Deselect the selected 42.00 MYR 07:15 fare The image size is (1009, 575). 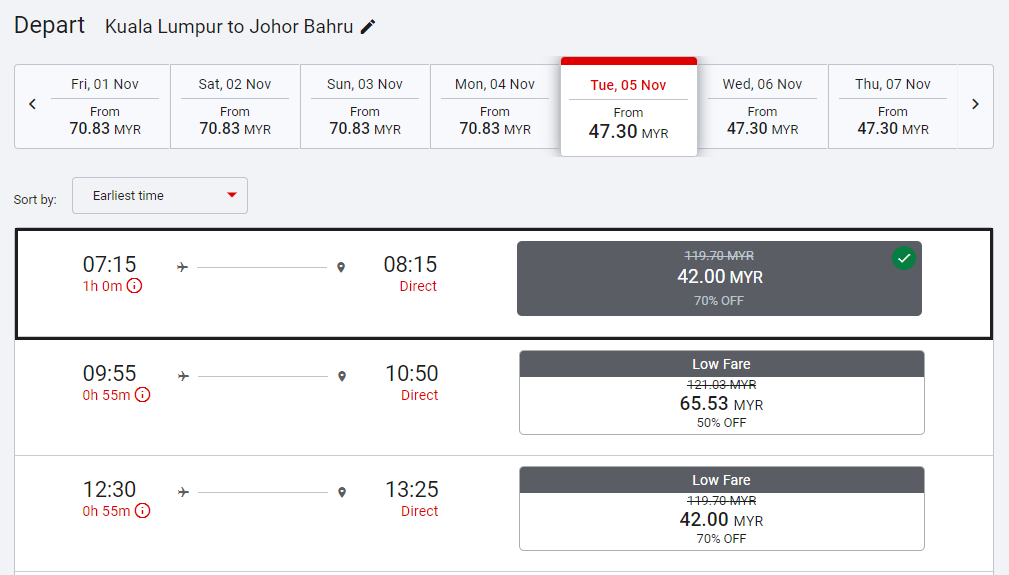coord(718,279)
